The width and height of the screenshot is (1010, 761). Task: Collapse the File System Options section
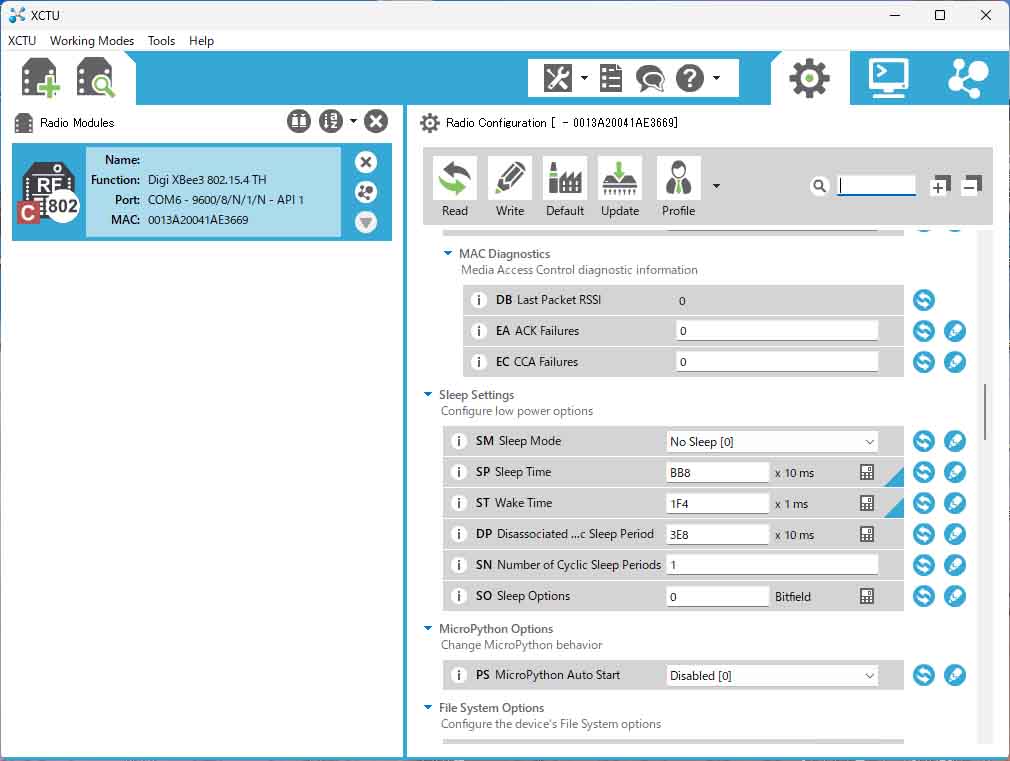[428, 708]
